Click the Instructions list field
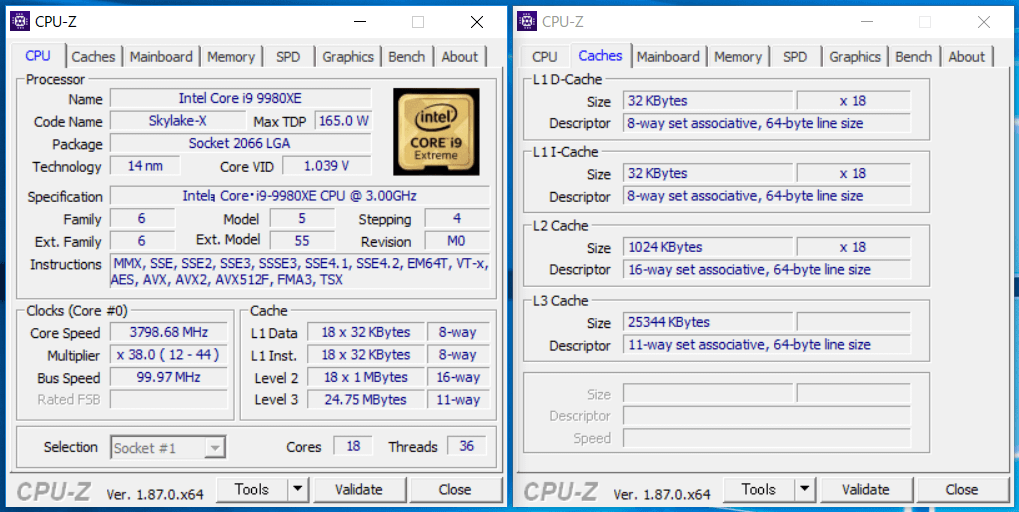This screenshot has width=1019, height=512. [x=300, y=271]
